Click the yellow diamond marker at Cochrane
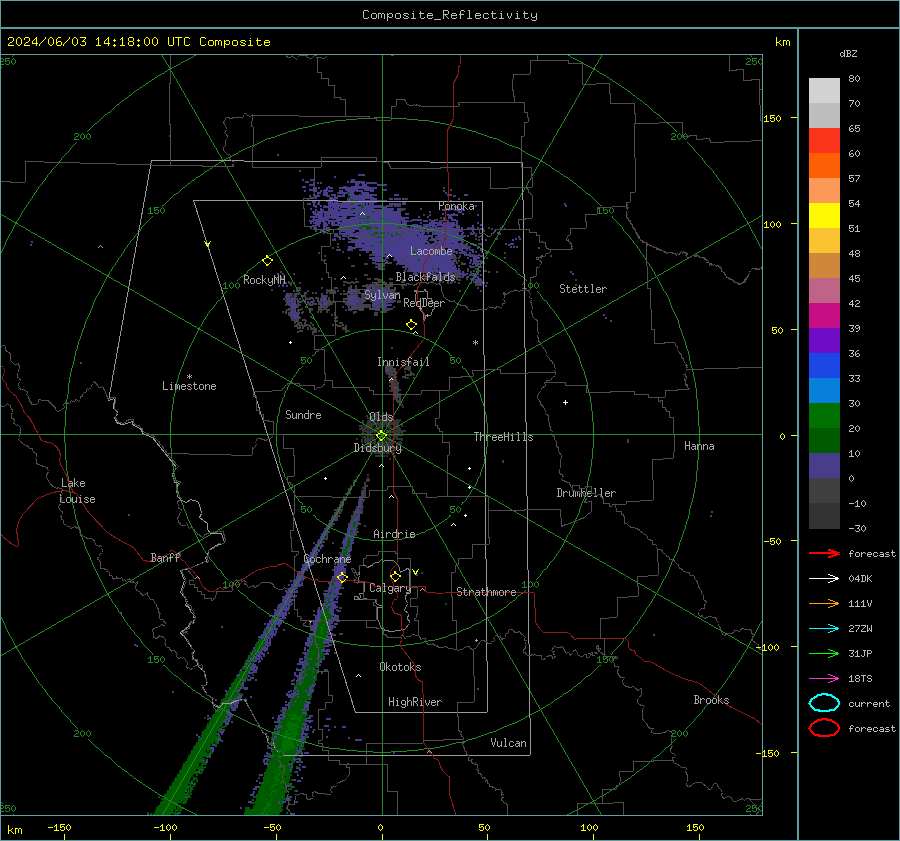This screenshot has height=841, width=900. click(x=342, y=577)
